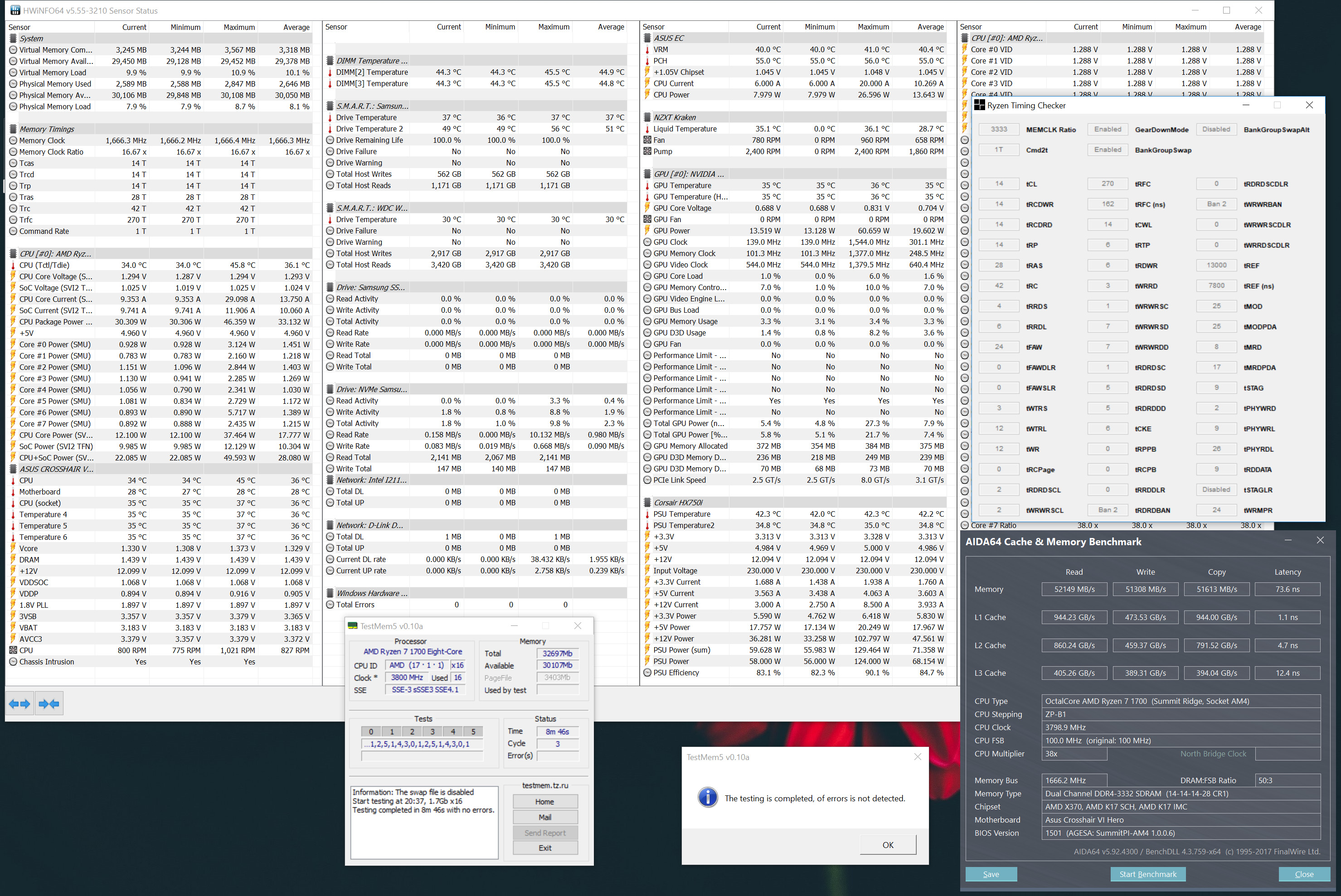Viewport: 1341px width, 896px height.
Task: Click Exit in the TestMem5 window
Action: pyautogui.click(x=545, y=848)
